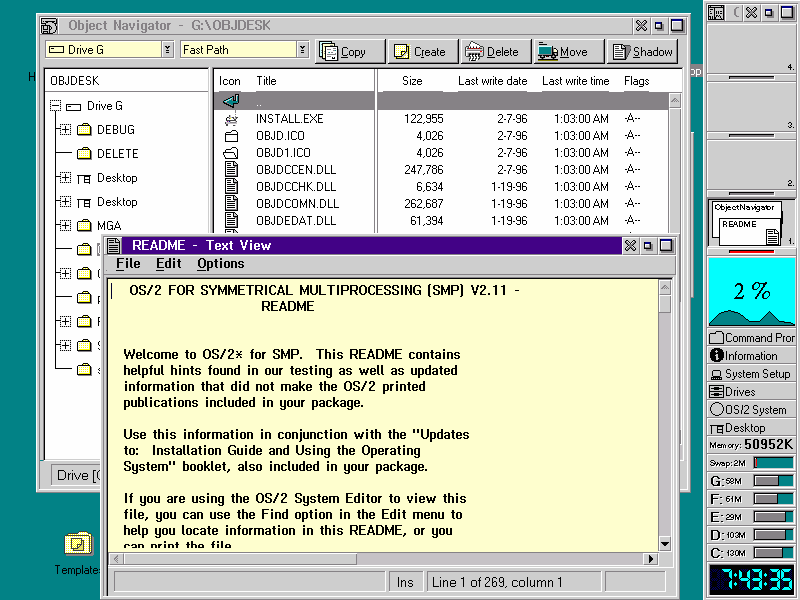Select the INSTALL.EXE file icon

tap(231, 119)
